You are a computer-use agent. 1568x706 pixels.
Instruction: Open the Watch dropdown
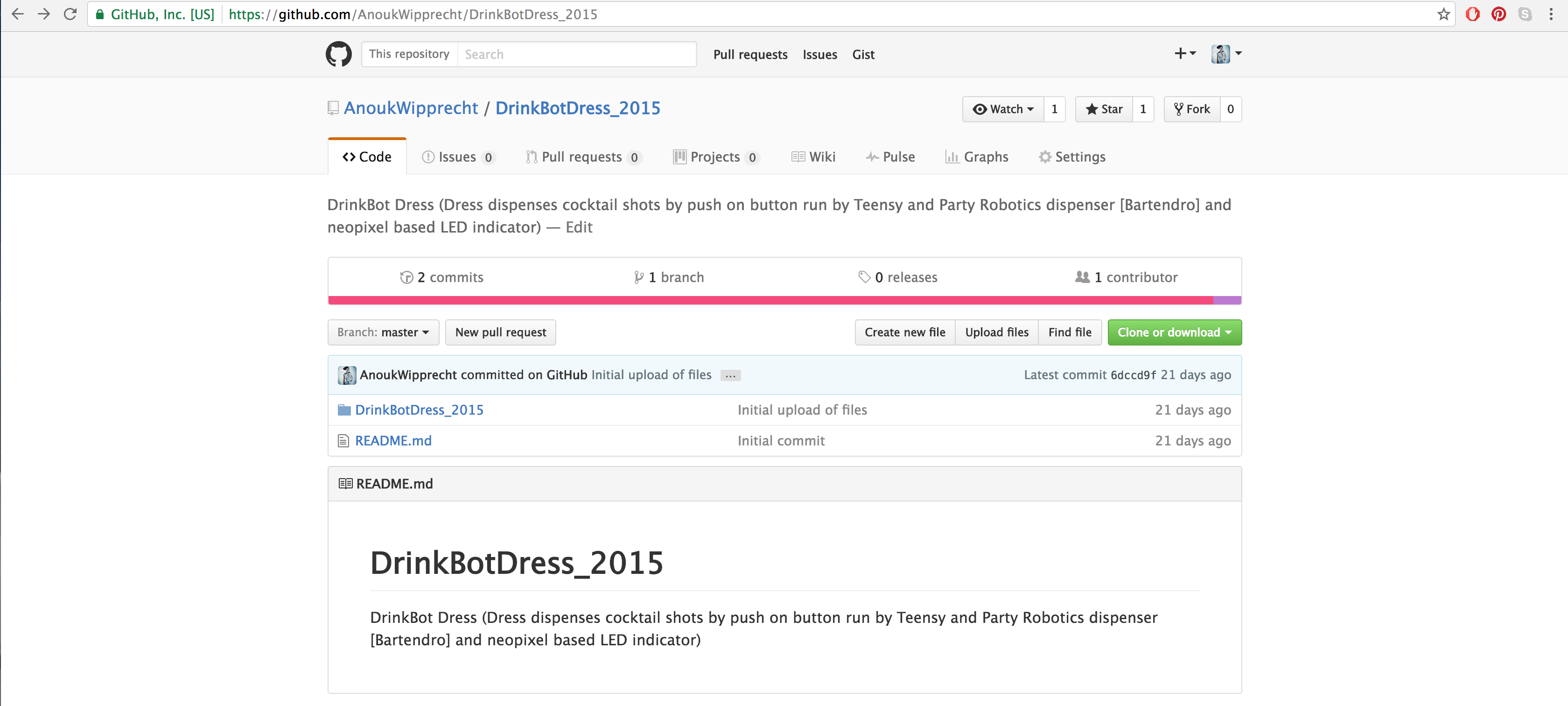coord(1002,109)
